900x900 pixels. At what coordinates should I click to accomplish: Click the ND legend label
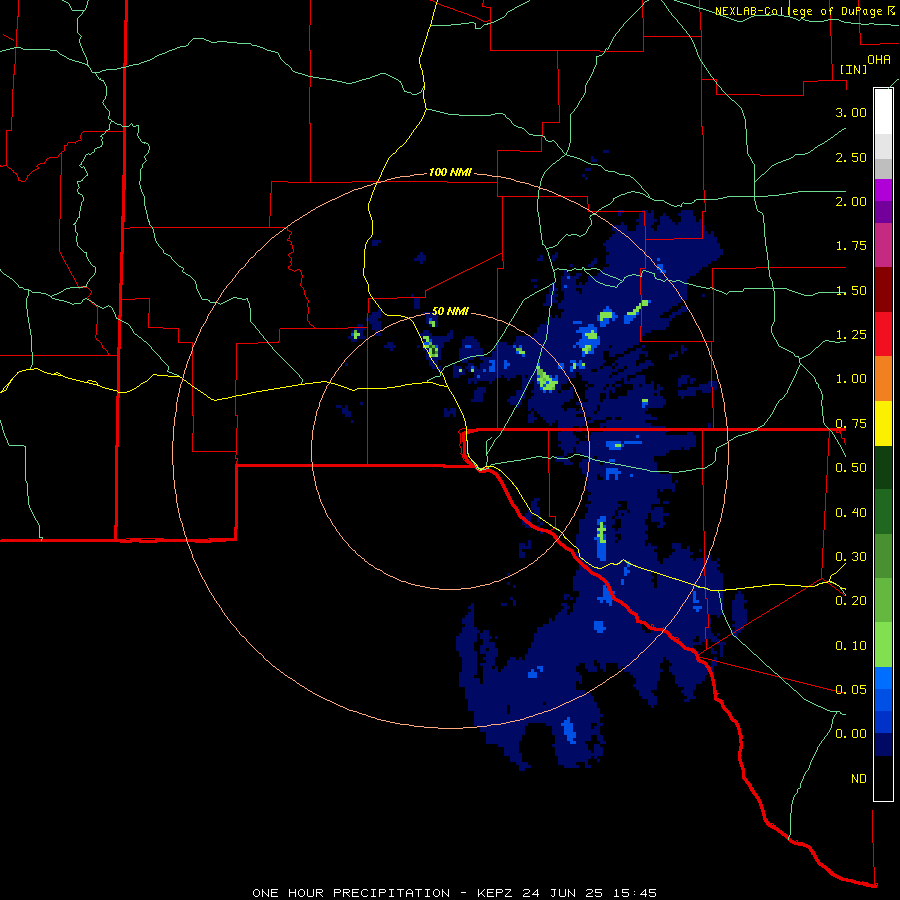pyautogui.click(x=859, y=779)
